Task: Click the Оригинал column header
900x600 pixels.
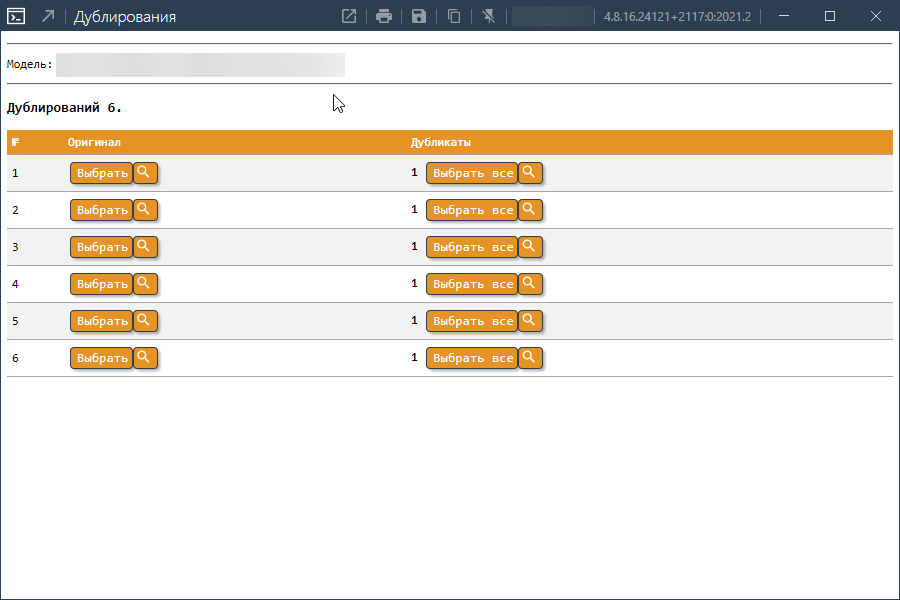Action: 94,142
